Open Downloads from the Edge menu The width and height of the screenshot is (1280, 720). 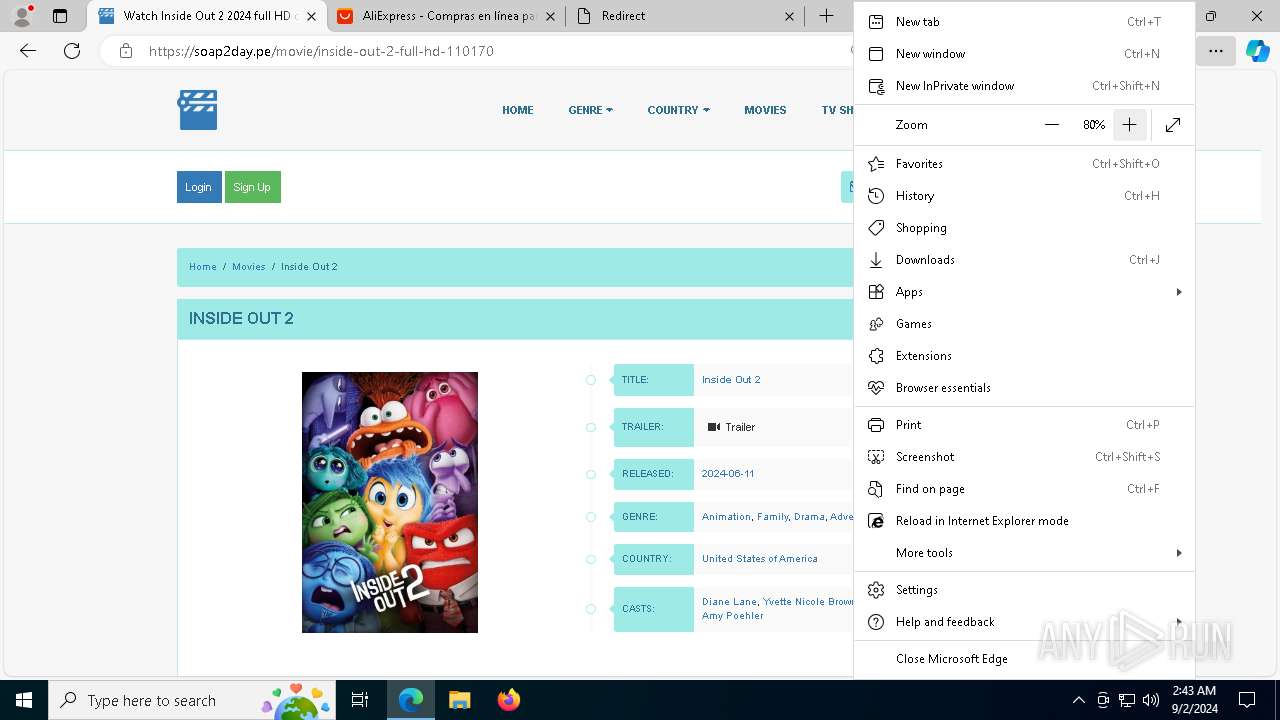[x=1024, y=260]
